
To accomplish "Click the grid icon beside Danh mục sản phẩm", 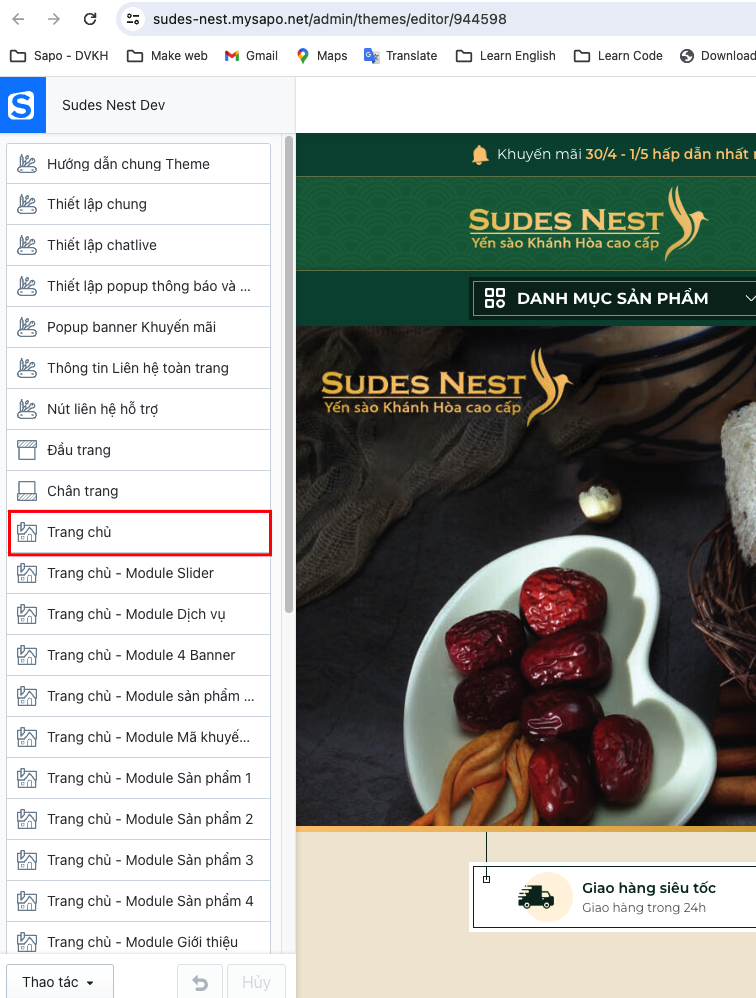I will pos(494,298).
